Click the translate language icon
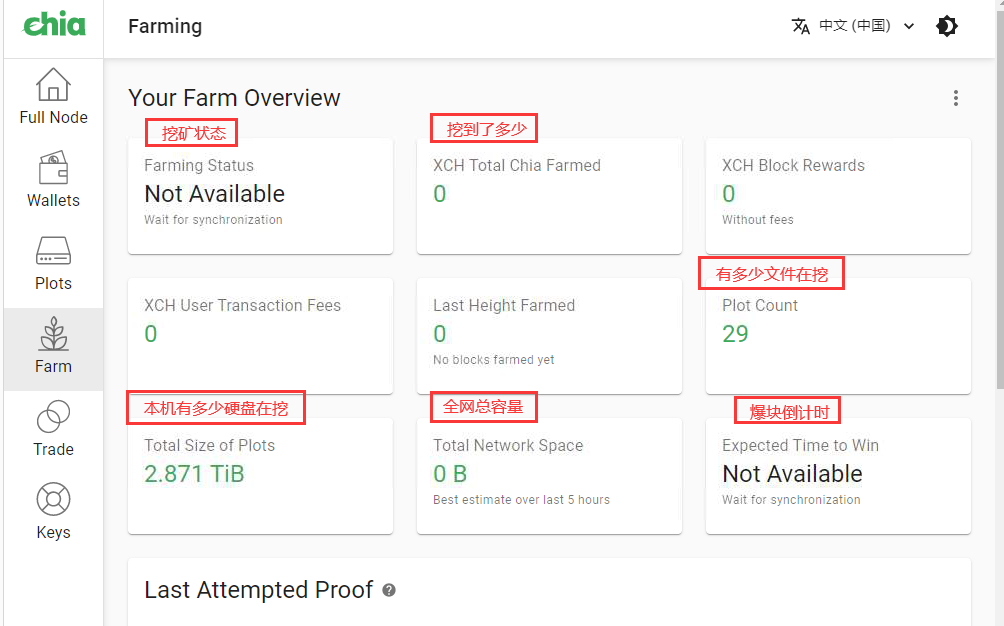 pyautogui.click(x=801, y=26)
